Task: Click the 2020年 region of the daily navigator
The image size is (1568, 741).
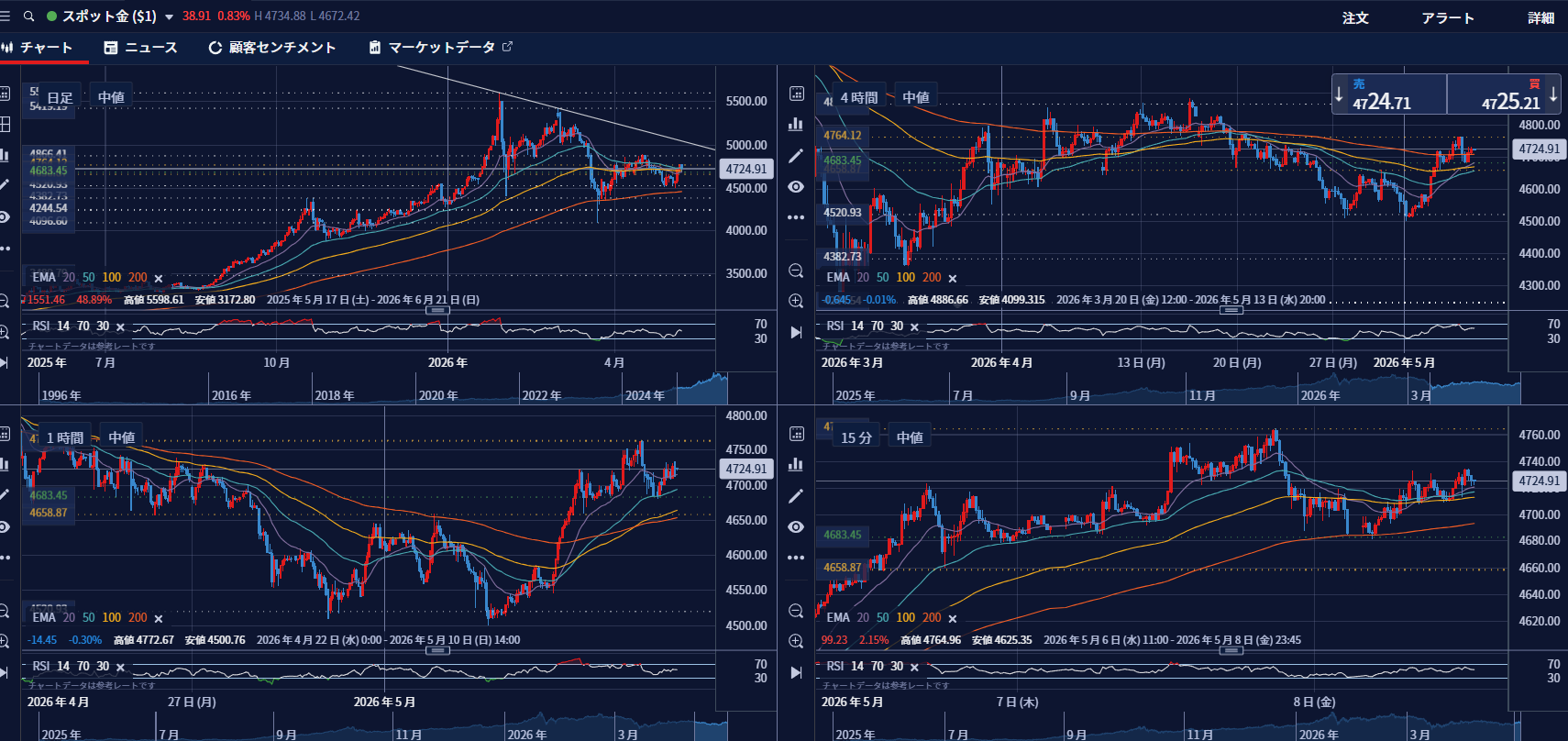Action: (x=438, y=395)
